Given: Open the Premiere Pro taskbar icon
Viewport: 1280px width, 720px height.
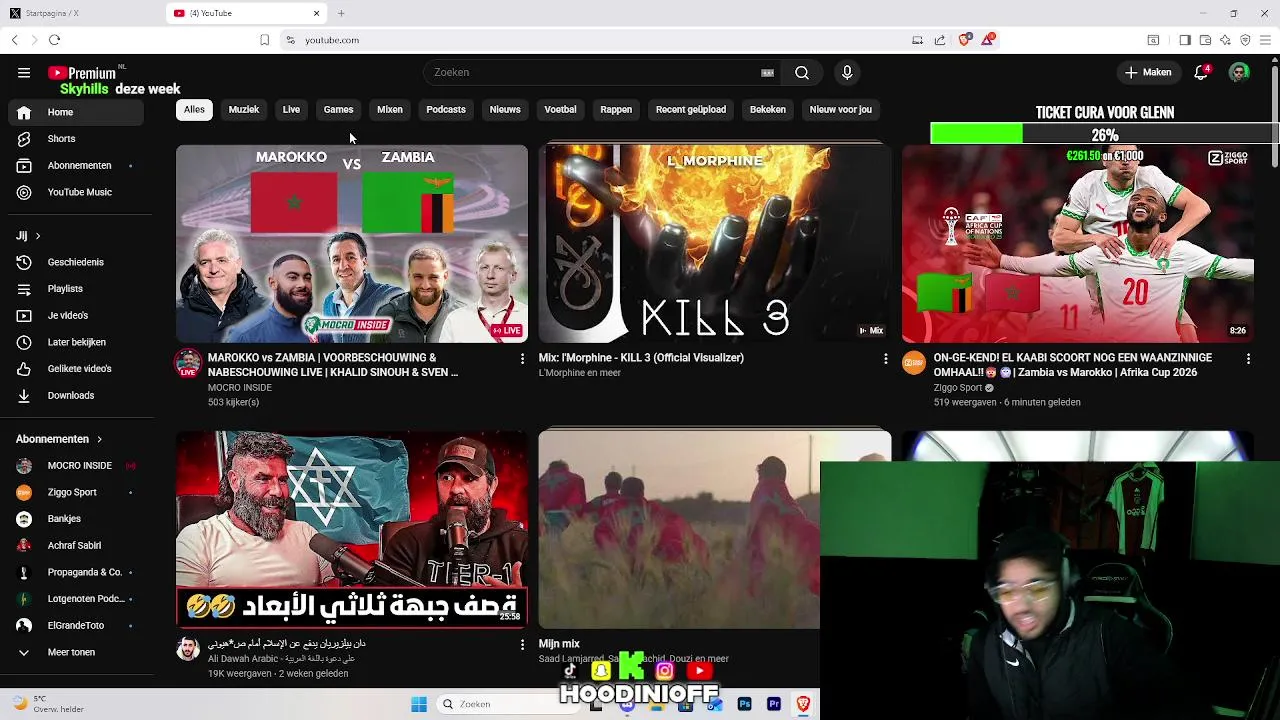Looking at the screenshot, I should pos(774,704).
